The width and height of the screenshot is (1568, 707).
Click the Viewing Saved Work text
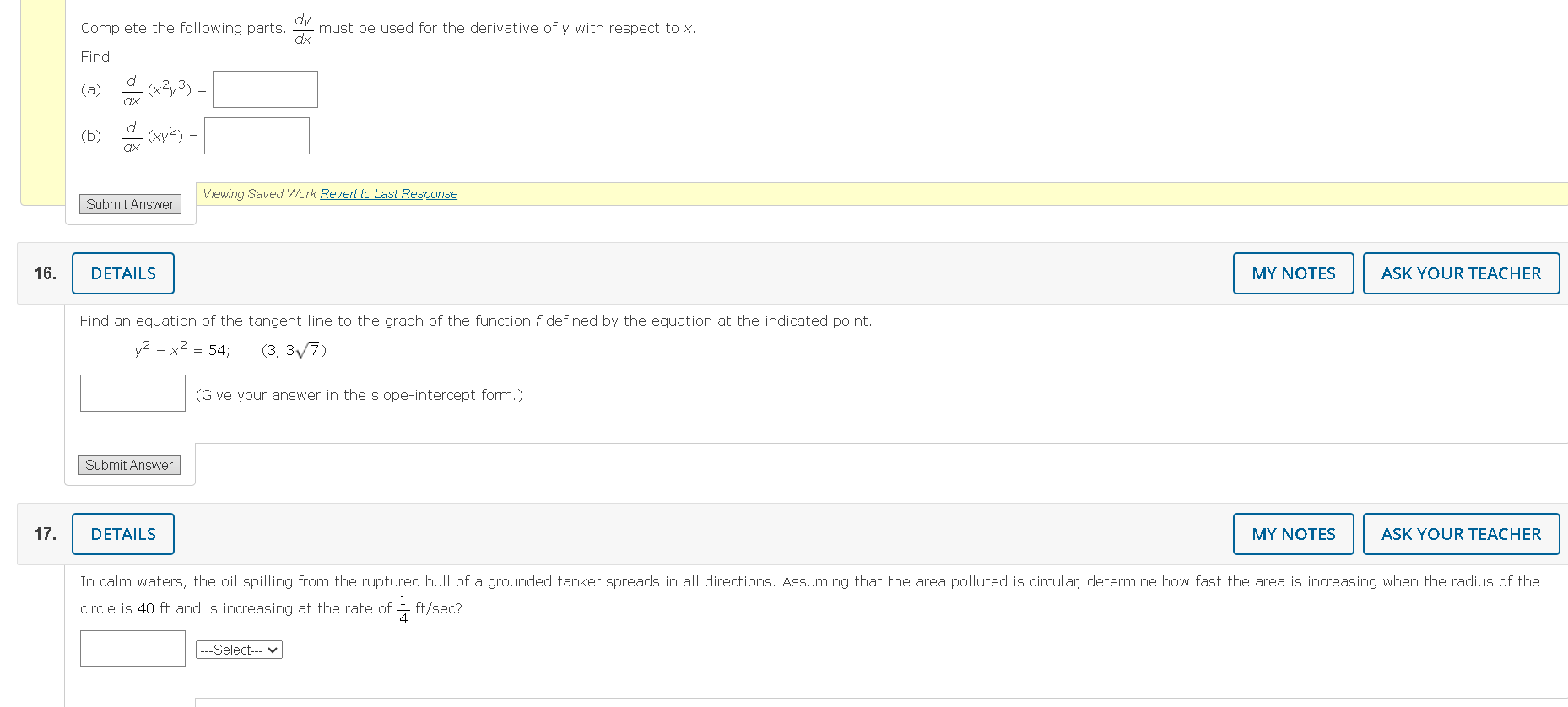pyautogui.click(x=258, y=193)
